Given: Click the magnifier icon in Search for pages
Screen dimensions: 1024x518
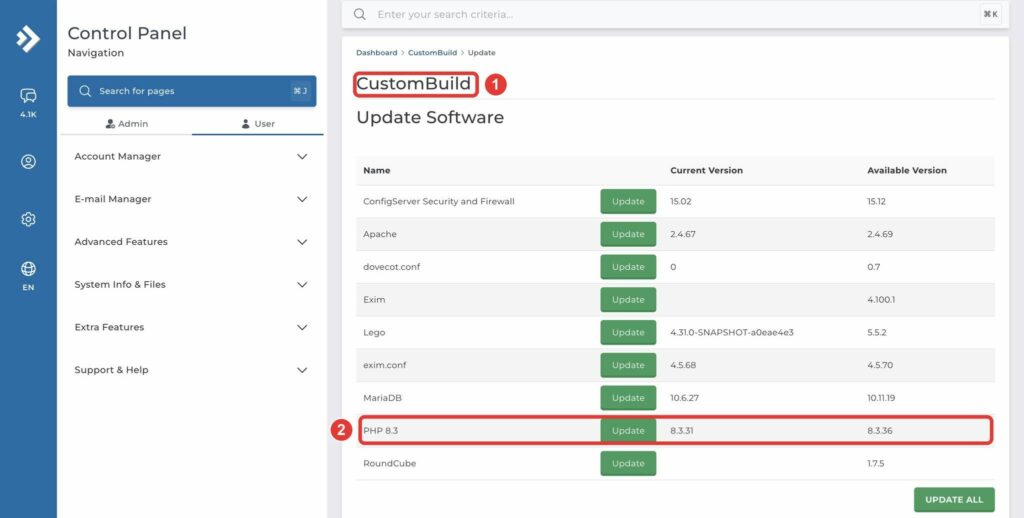Looking at the screenshot, I should point(85,91).
